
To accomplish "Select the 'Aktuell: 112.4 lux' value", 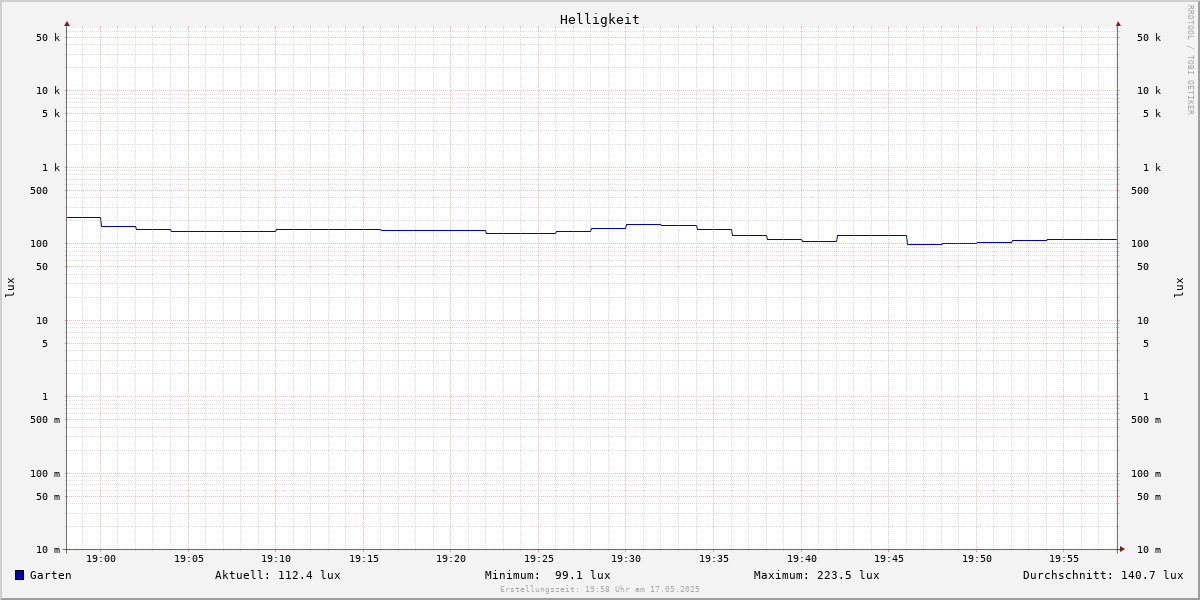I will [278, 575].
